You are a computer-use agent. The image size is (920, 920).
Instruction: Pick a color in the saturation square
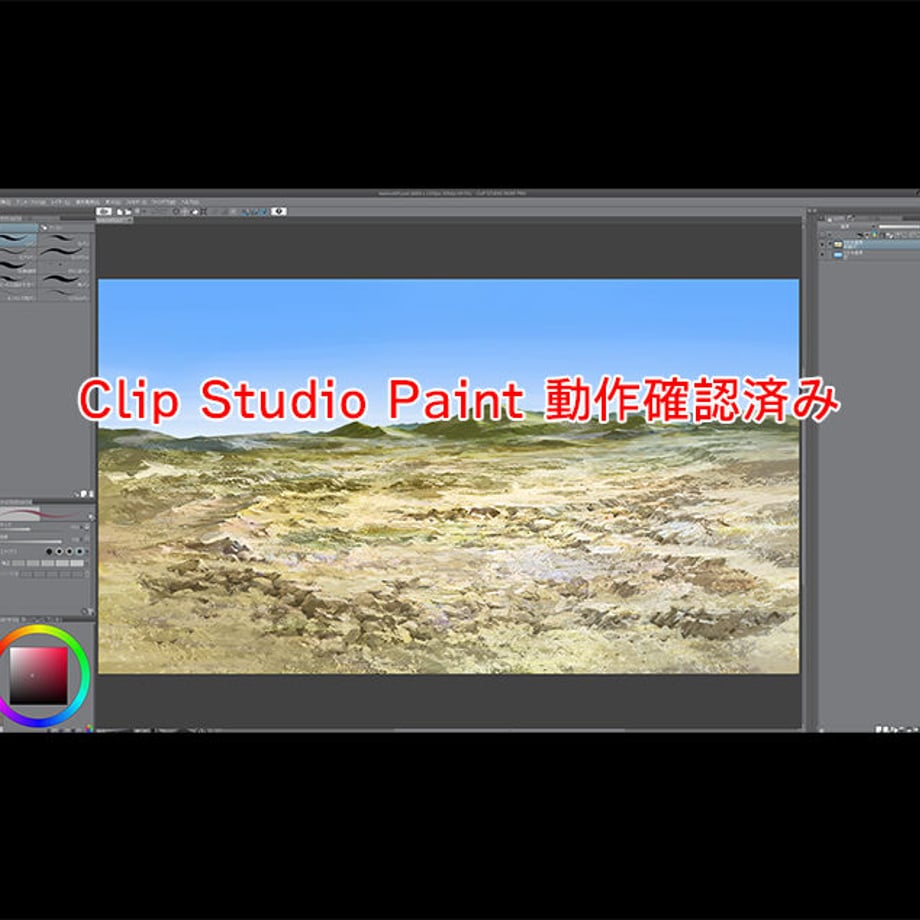(38, 676)
